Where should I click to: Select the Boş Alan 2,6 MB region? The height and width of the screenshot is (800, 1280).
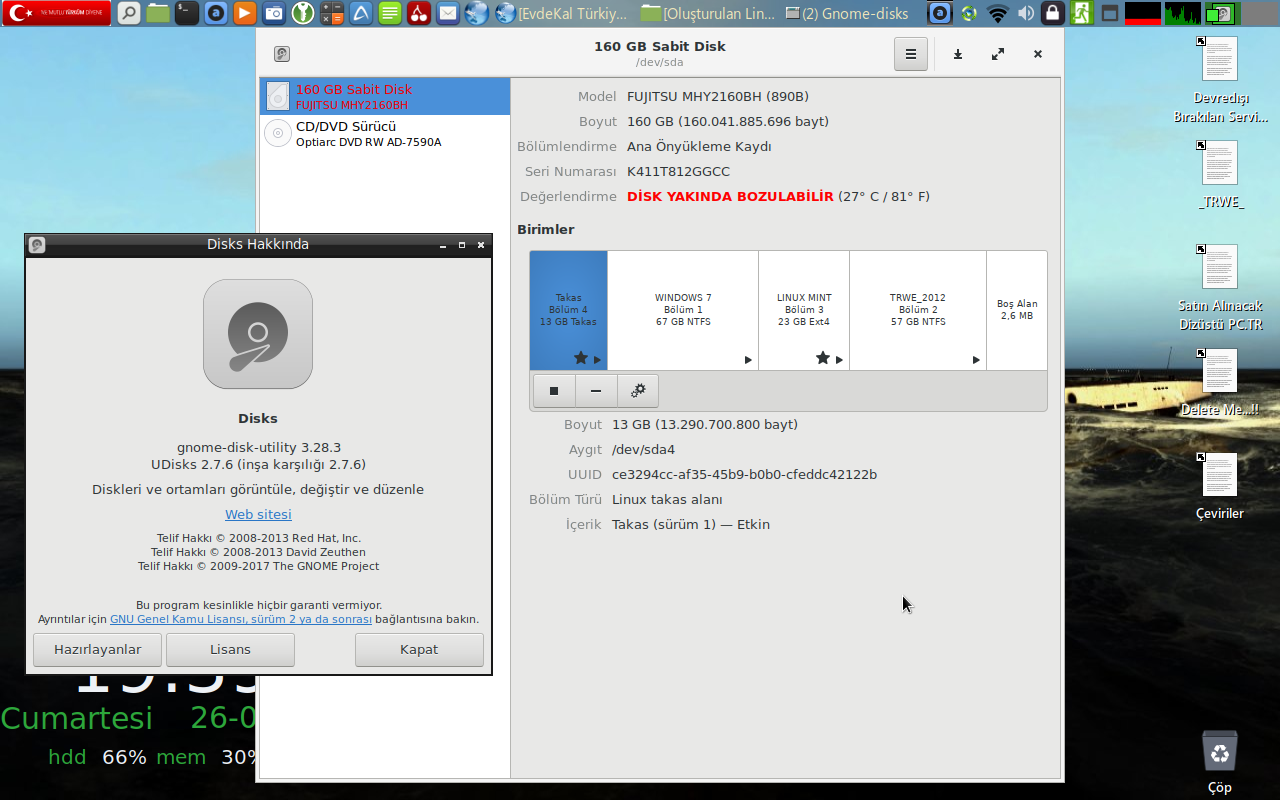point(1017,310)
